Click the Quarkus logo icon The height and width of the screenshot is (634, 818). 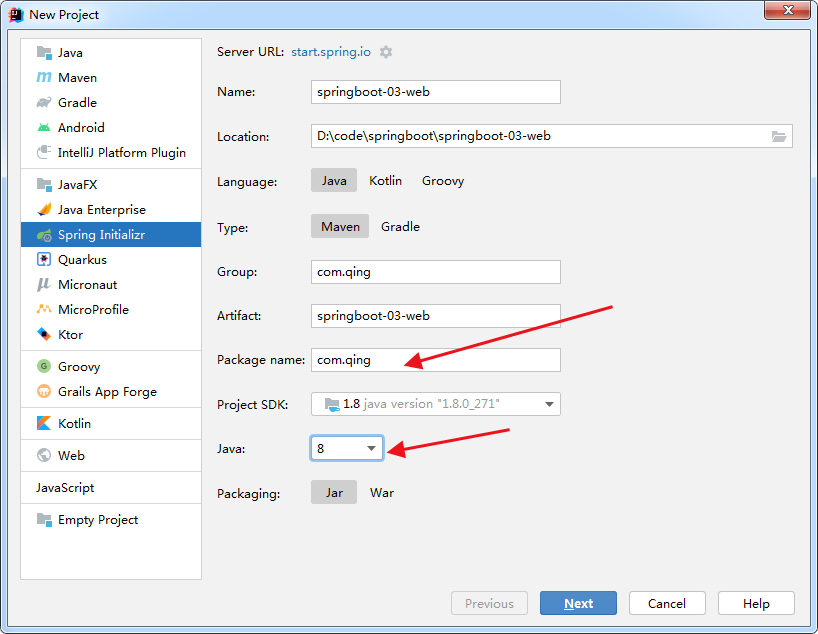click(x=44, y=260)
